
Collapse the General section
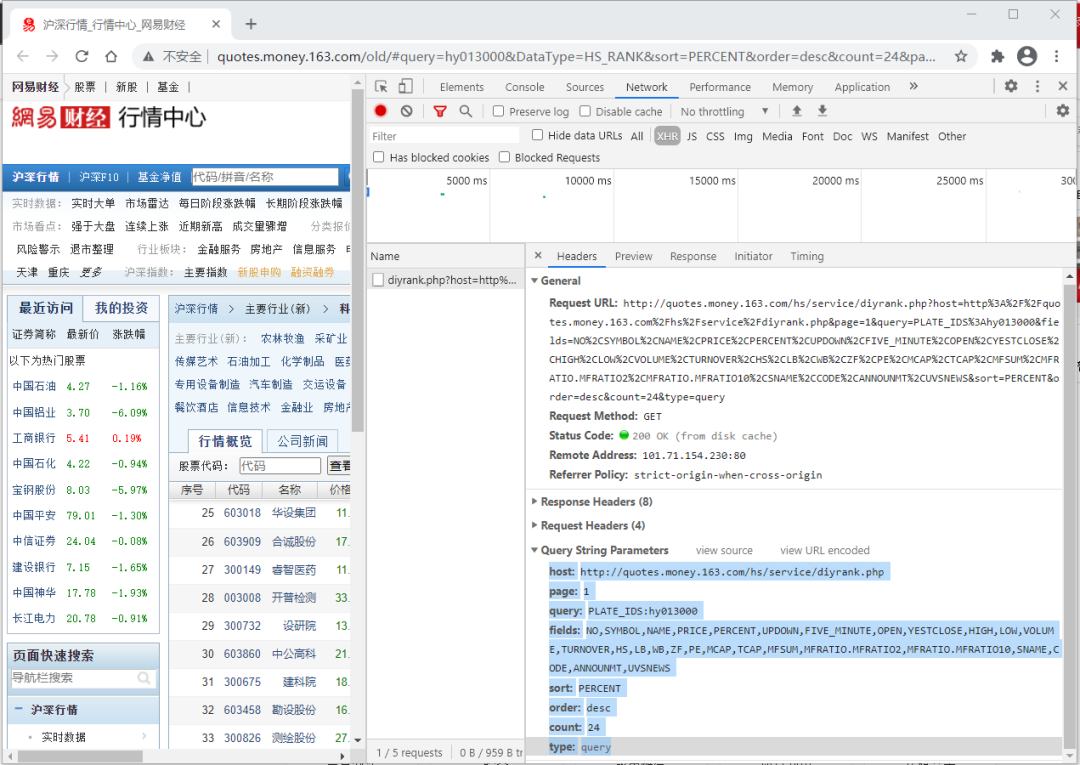(x=534, y=280)
